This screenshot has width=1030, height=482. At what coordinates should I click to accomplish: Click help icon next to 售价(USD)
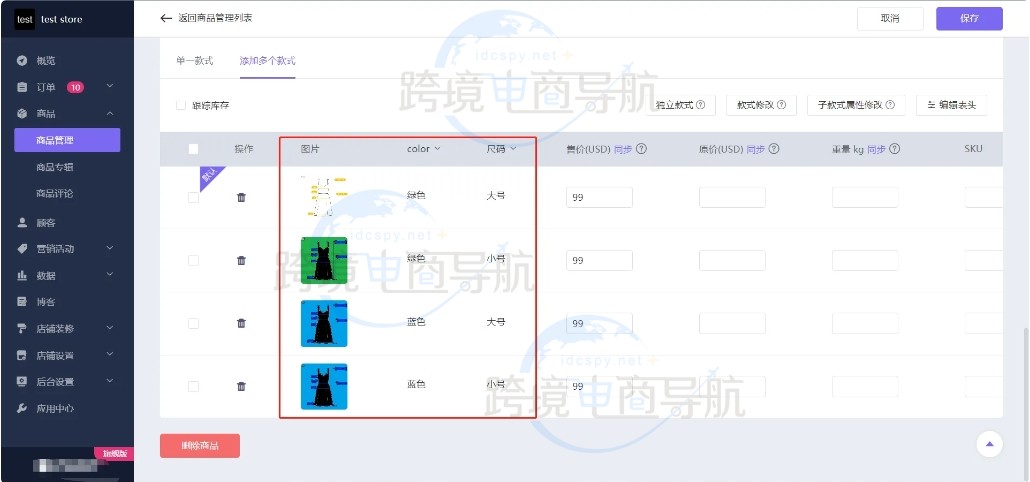[x=642, y=149]
